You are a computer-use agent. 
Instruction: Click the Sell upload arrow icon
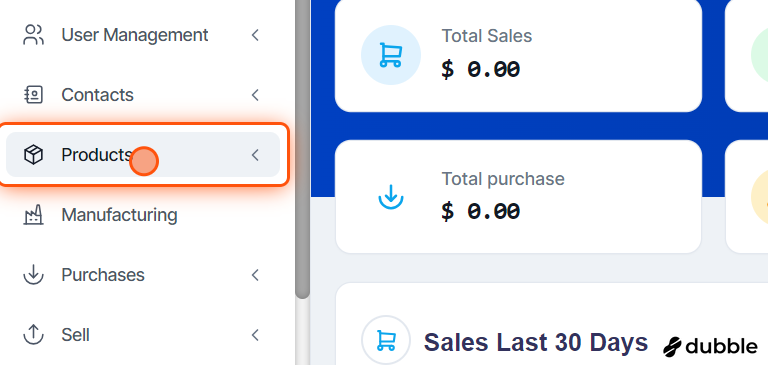coord(33,335)
